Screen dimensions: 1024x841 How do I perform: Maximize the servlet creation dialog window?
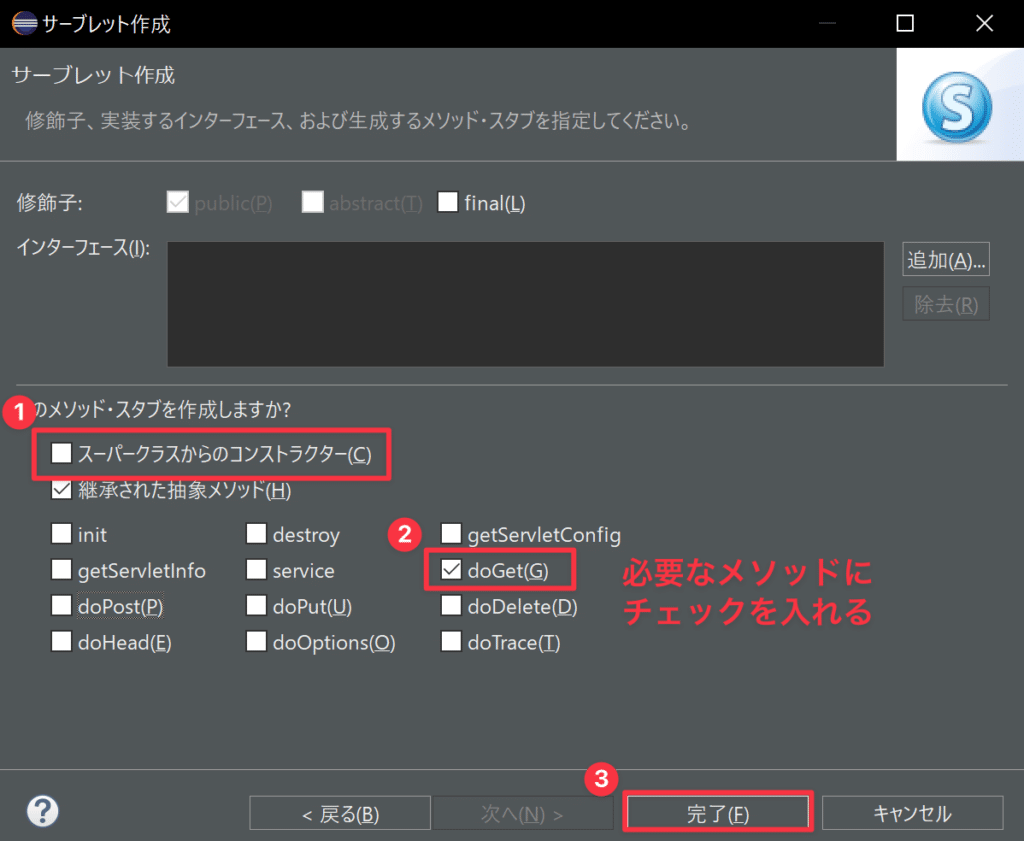click(905, 23)
